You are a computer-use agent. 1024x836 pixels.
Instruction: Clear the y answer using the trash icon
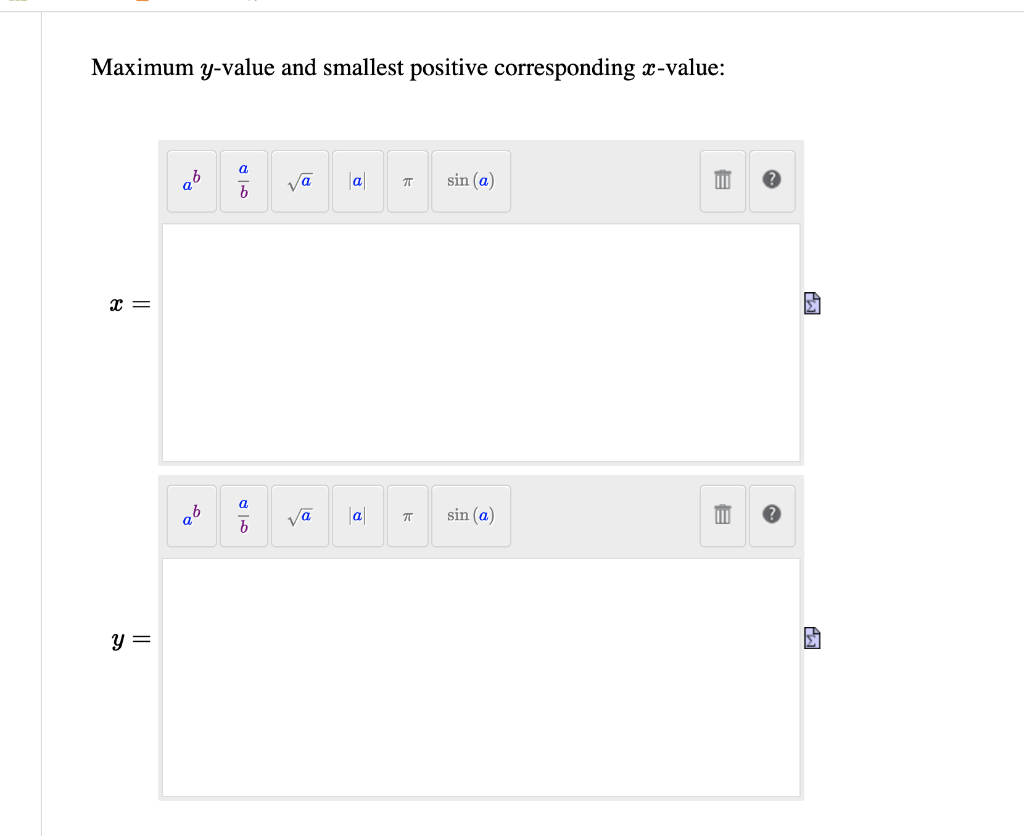pos(722,516)
